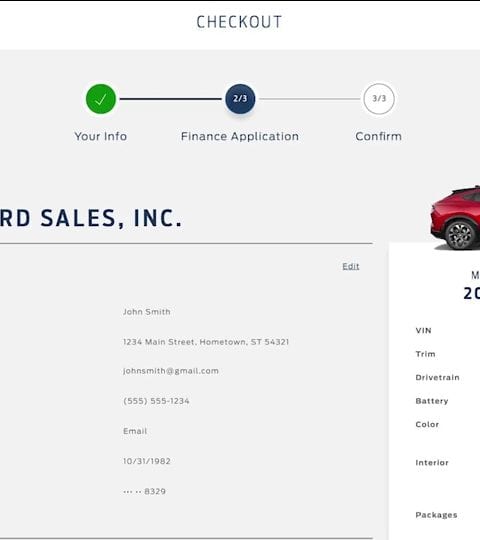The image size is (480, 540).
Task: Click the Trim label in vehicle summary
Action: tap(425, 354)
